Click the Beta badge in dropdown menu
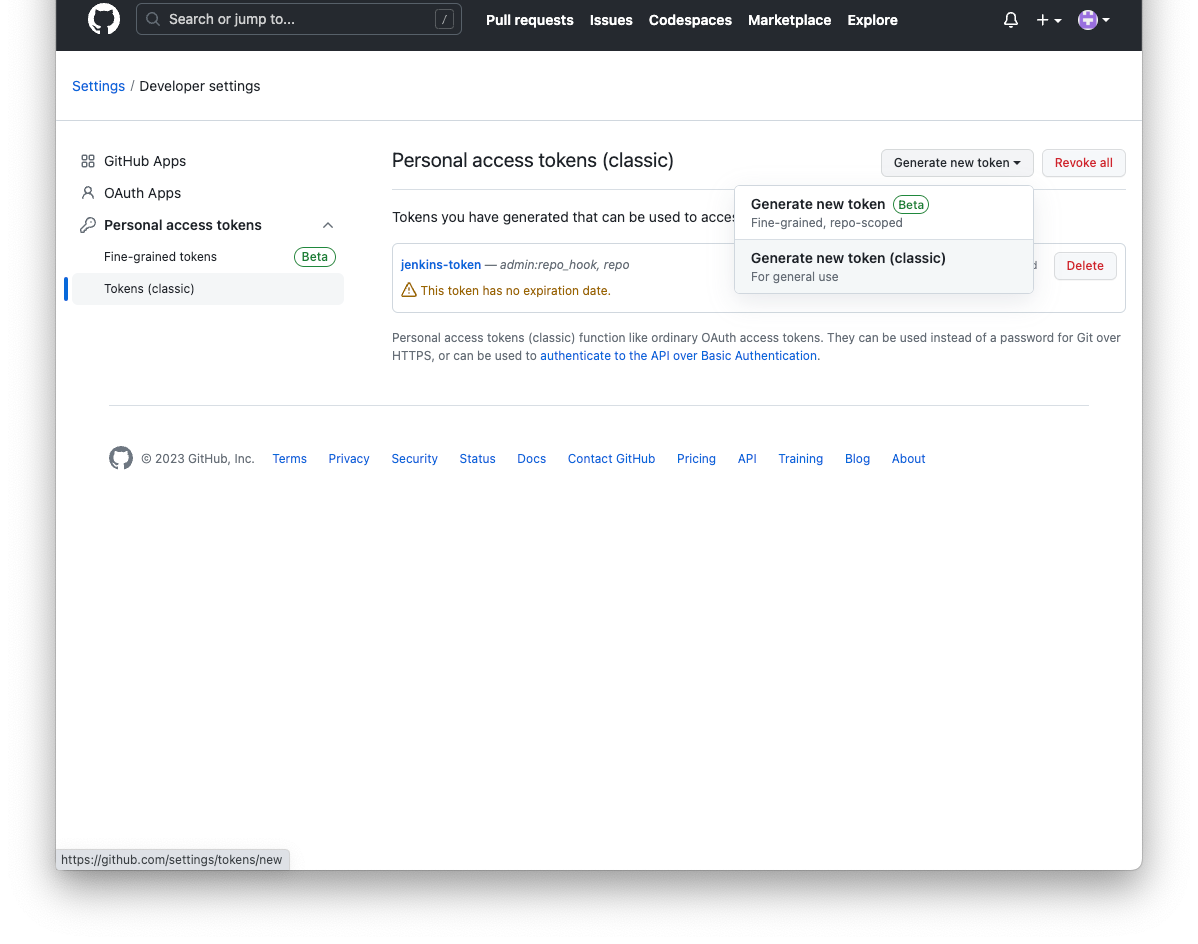 911,205
